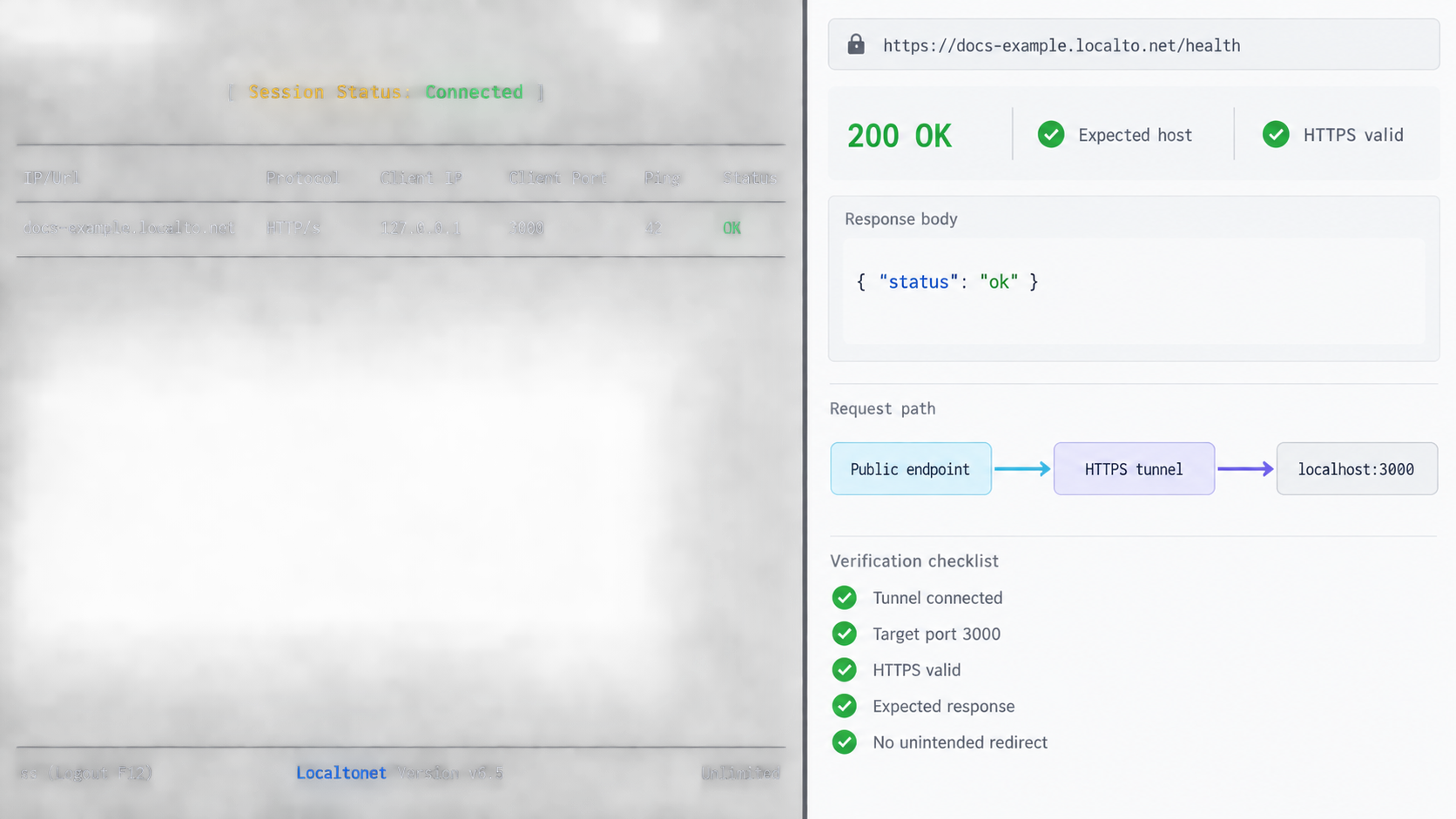Click the HTTPS valid check icon beside 200 OK

click(1276, 134)
